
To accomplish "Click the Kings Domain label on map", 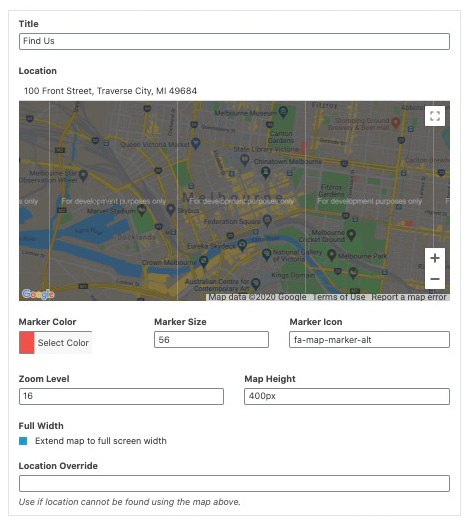I will coord(293,275).
